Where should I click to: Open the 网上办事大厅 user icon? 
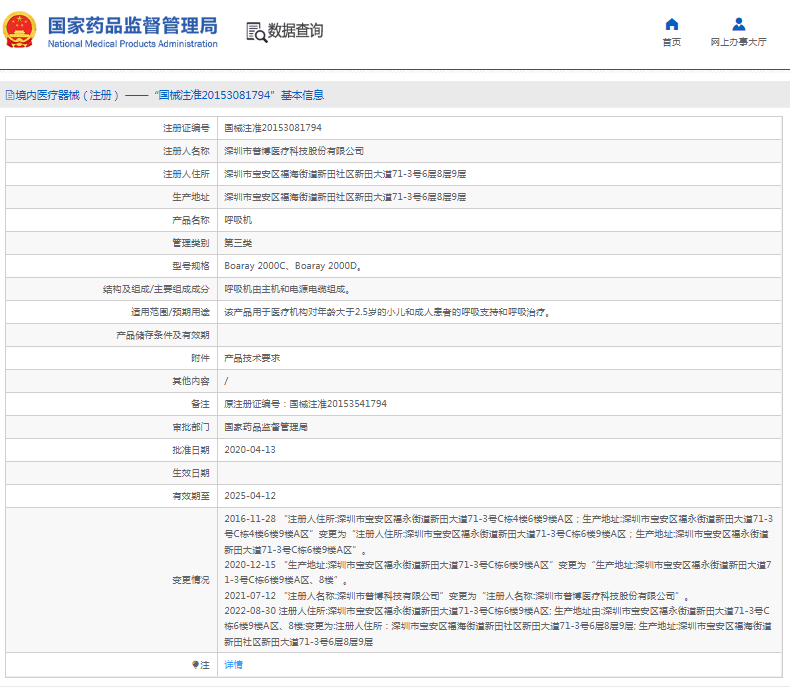click(739, 24)
